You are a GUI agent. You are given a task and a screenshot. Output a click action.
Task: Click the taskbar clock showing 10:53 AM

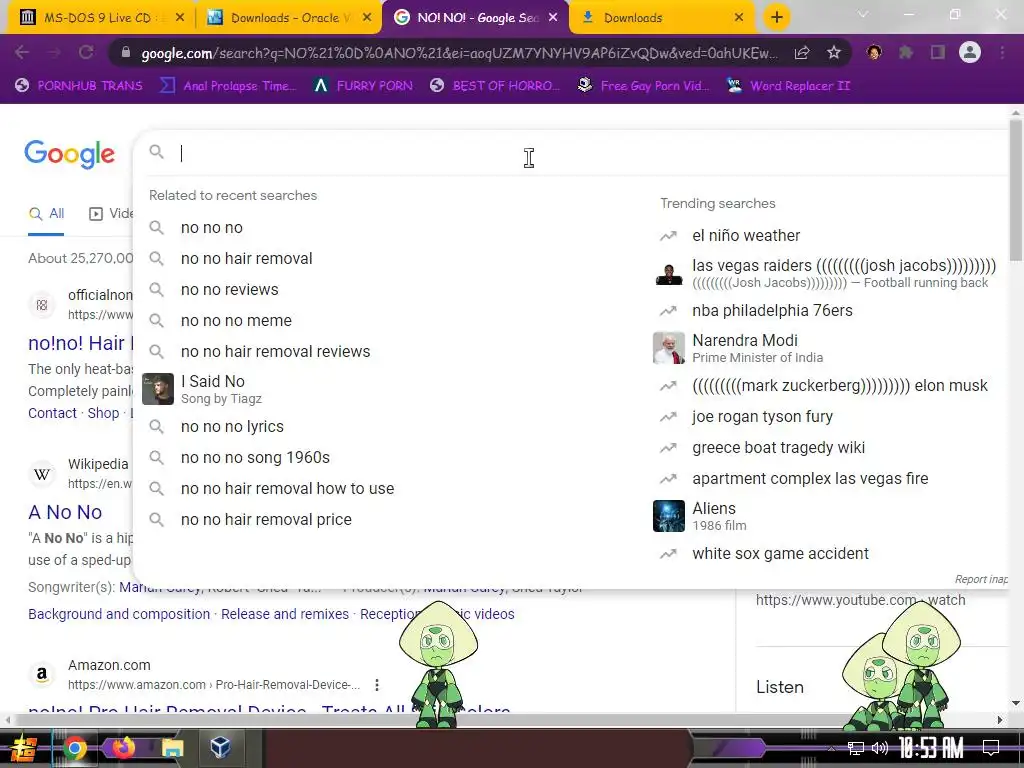tap(931, 748)
